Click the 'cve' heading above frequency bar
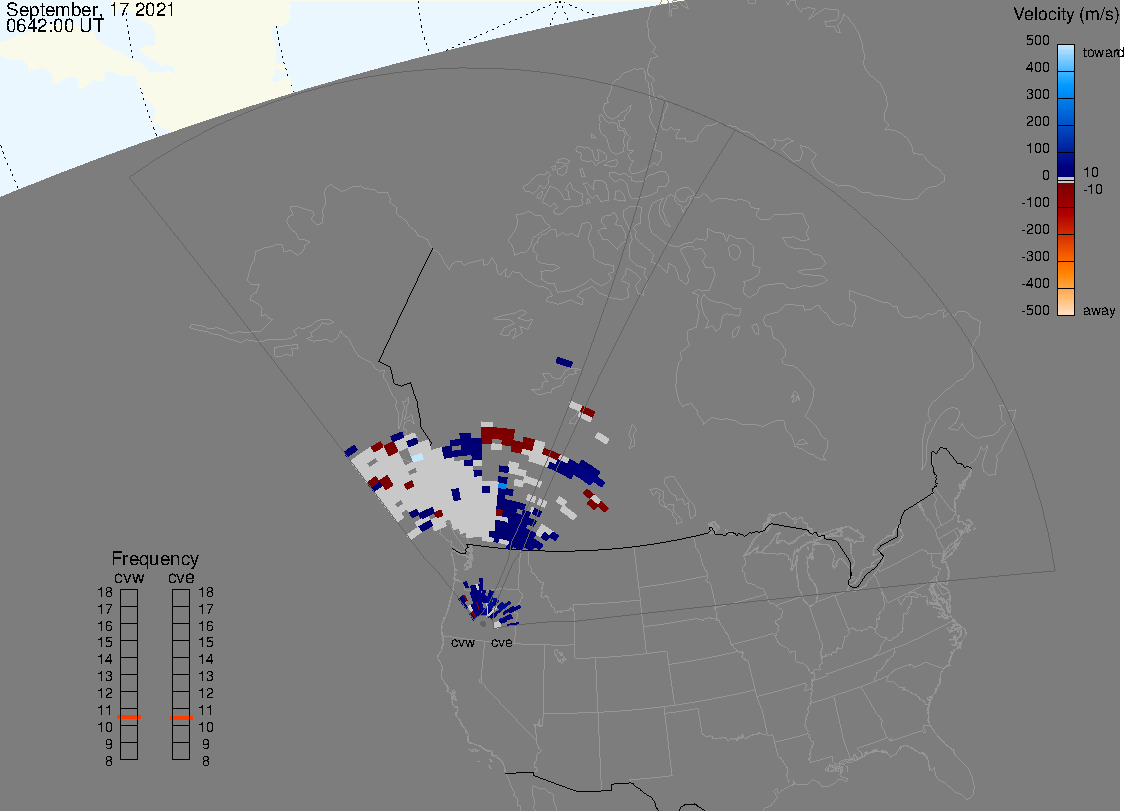 click(x=181, y=577)
